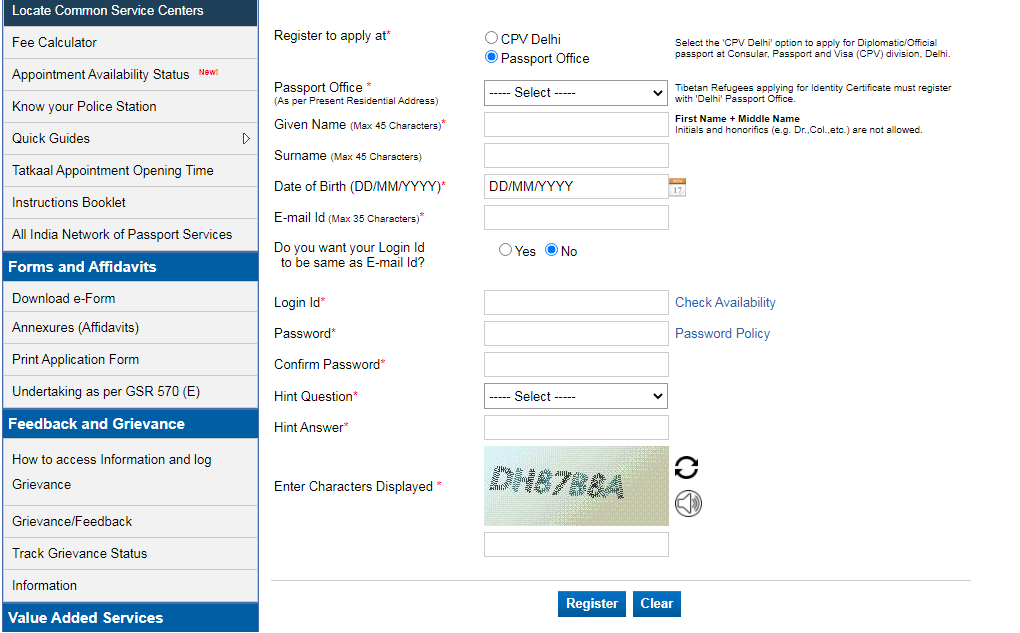
Task: Open Undertaking as per GSR 570 (E)
Action: (130, 391)
